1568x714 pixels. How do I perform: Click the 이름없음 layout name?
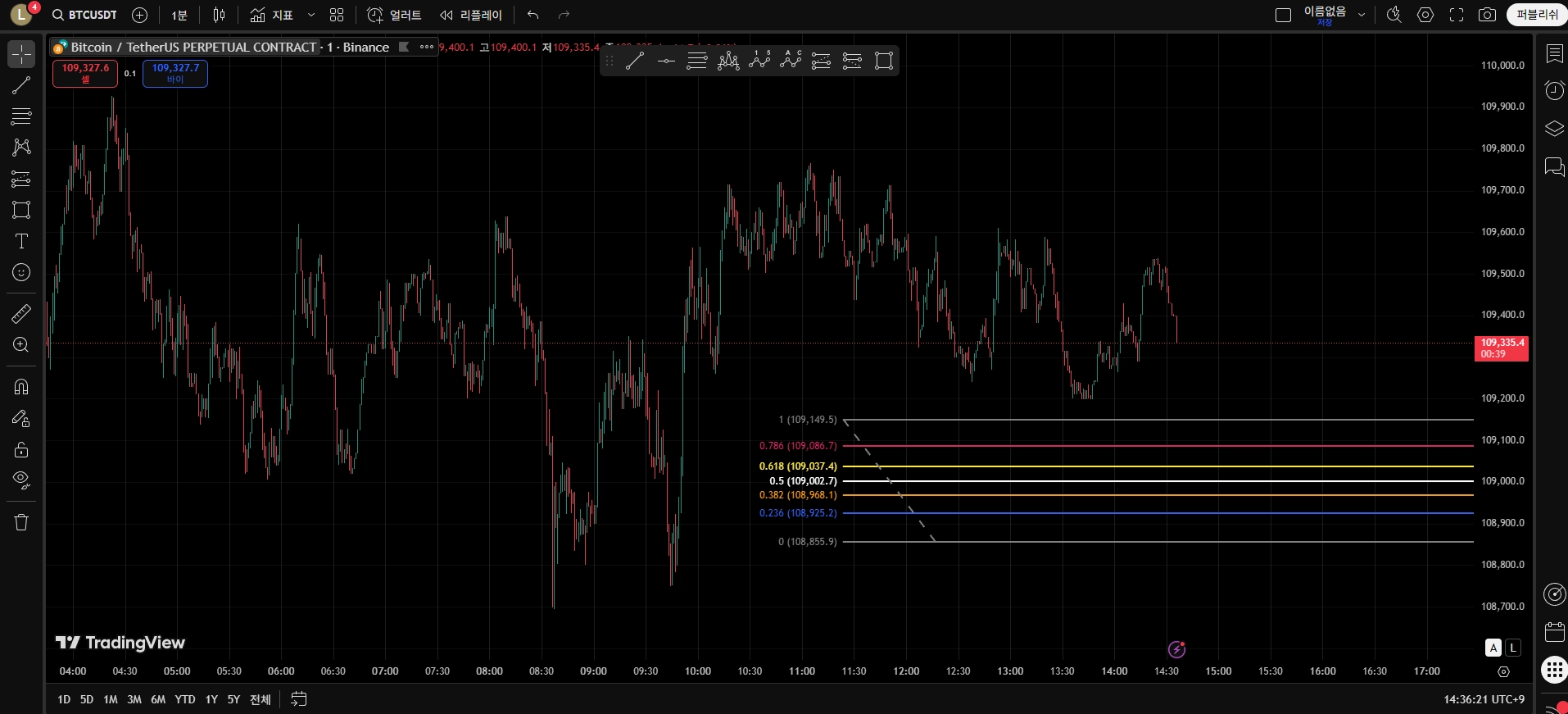point(1325,11)
